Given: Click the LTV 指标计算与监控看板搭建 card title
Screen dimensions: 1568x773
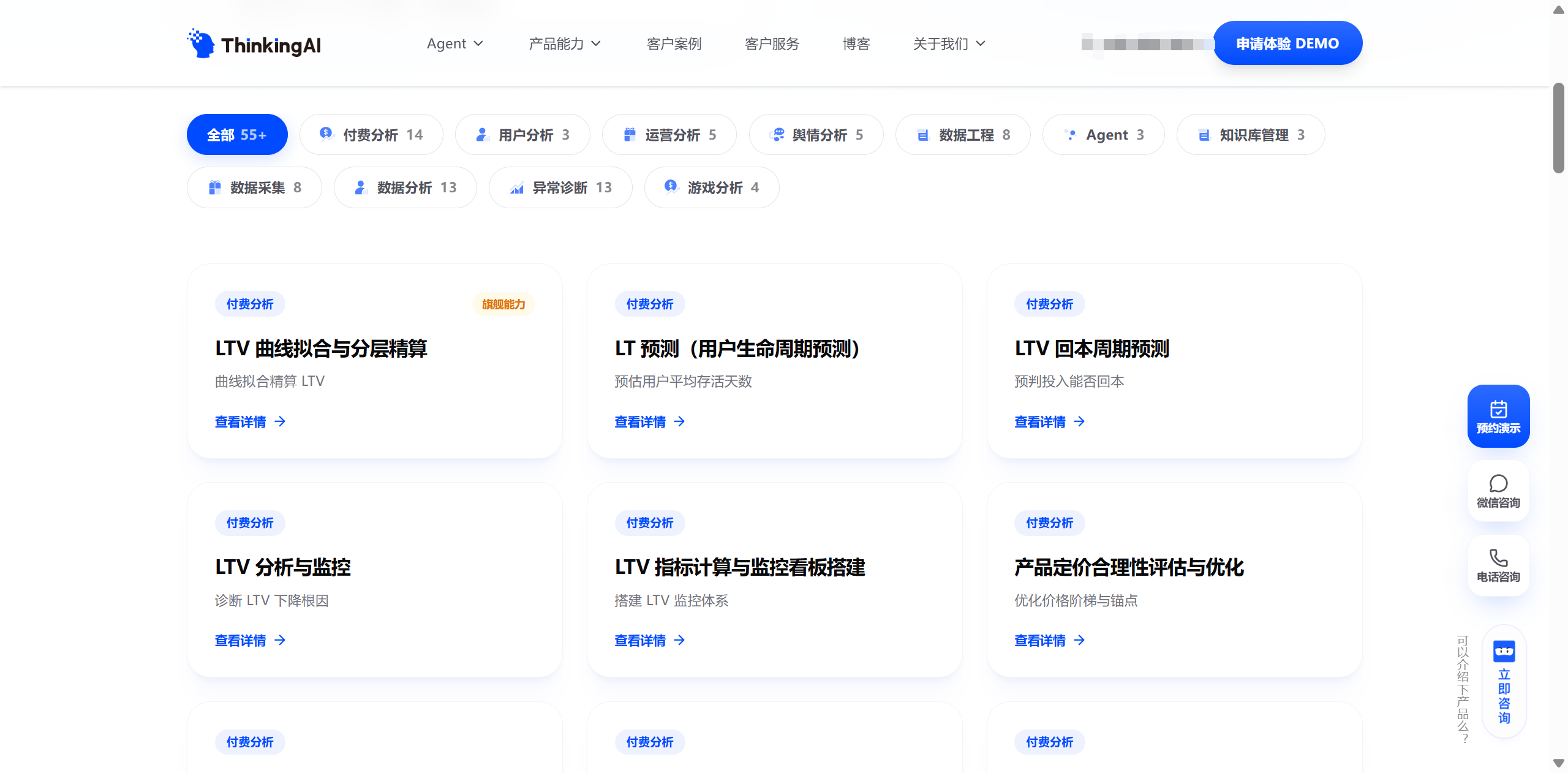Looking at the screenshot, I should point(740,567).
